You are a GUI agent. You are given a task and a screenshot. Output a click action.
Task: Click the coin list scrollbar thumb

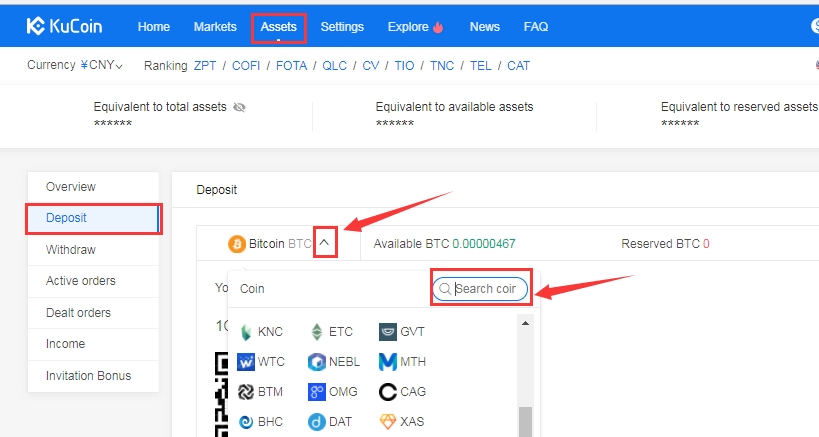525,421
